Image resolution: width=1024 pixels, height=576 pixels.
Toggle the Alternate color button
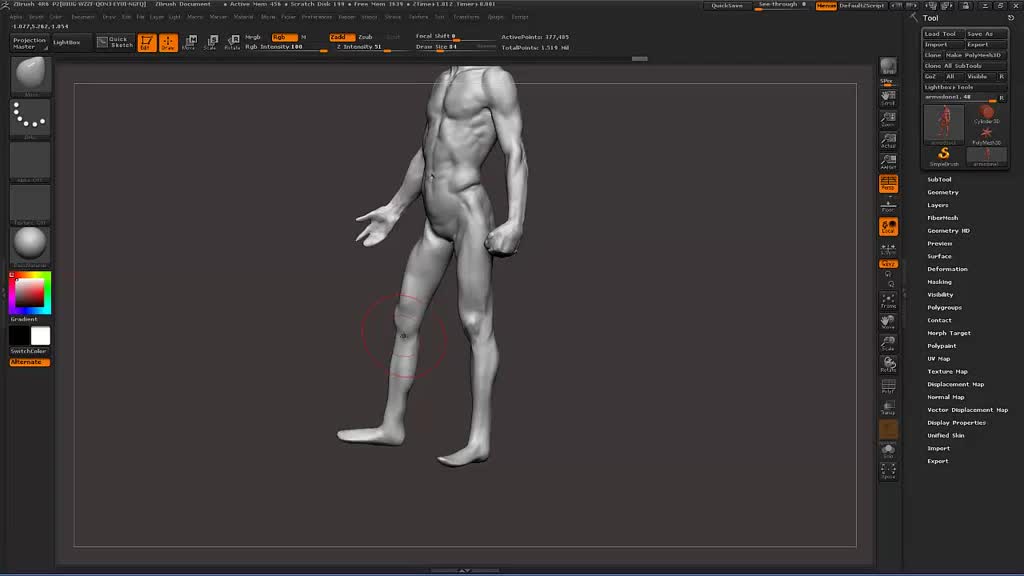pos(29,362)
